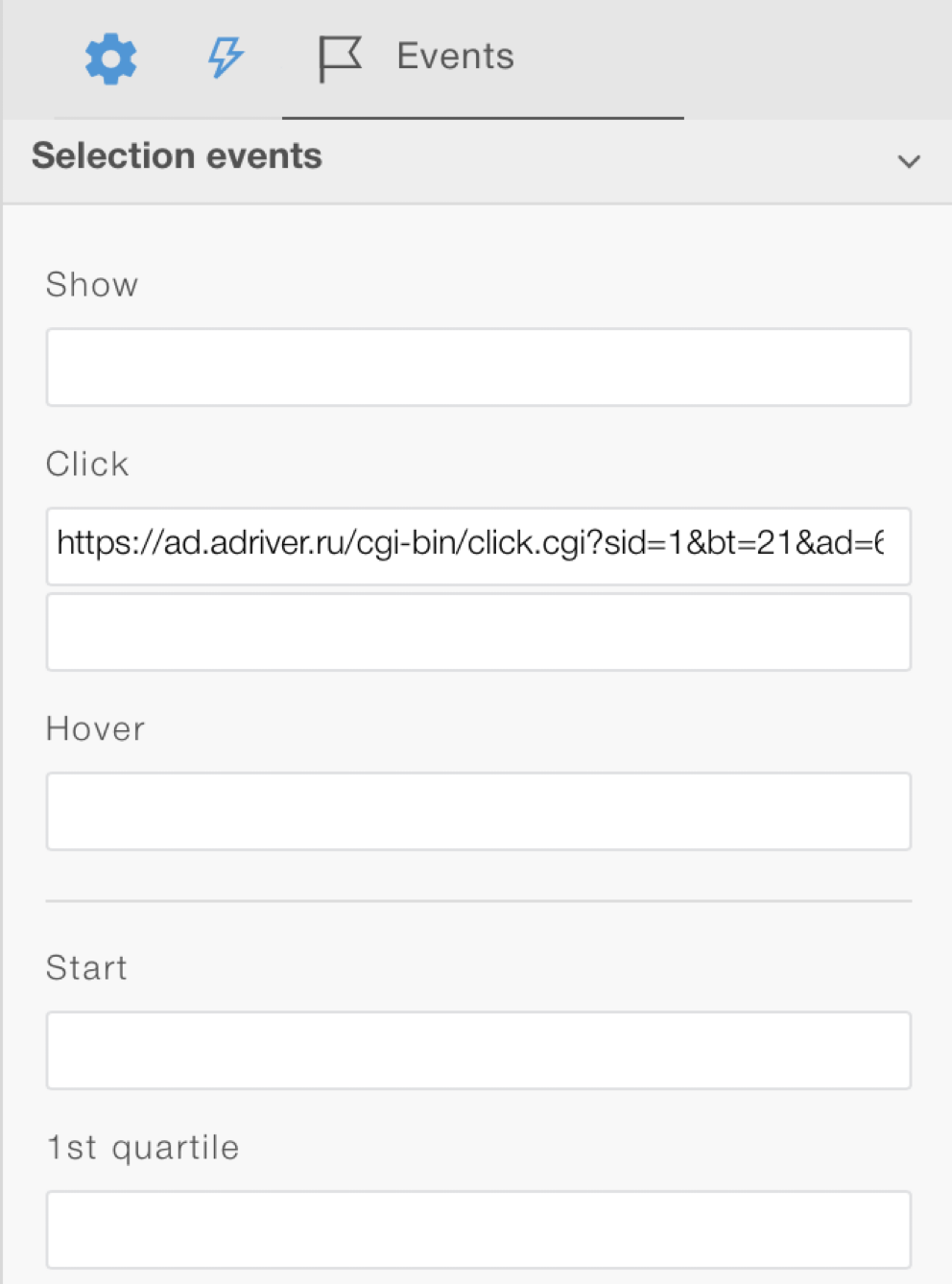Click the Click field label

[87, 464]
